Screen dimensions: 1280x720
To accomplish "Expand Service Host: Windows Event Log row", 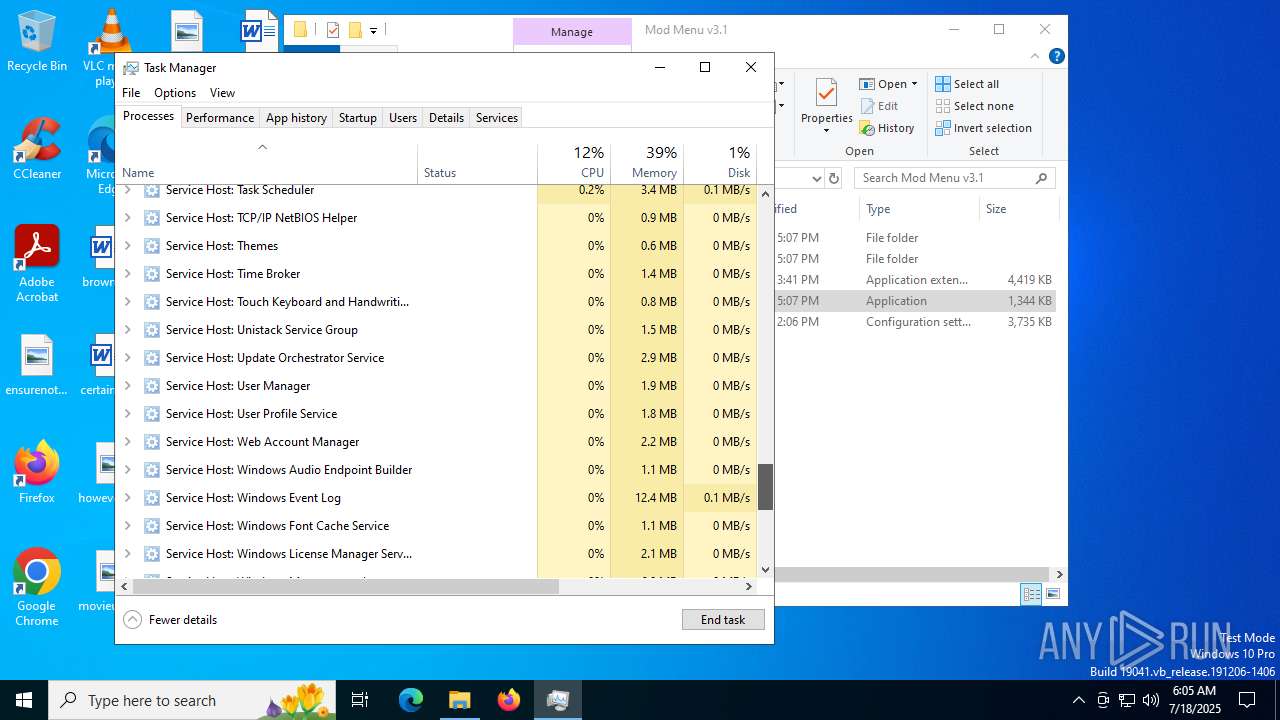I will point(127,498).
